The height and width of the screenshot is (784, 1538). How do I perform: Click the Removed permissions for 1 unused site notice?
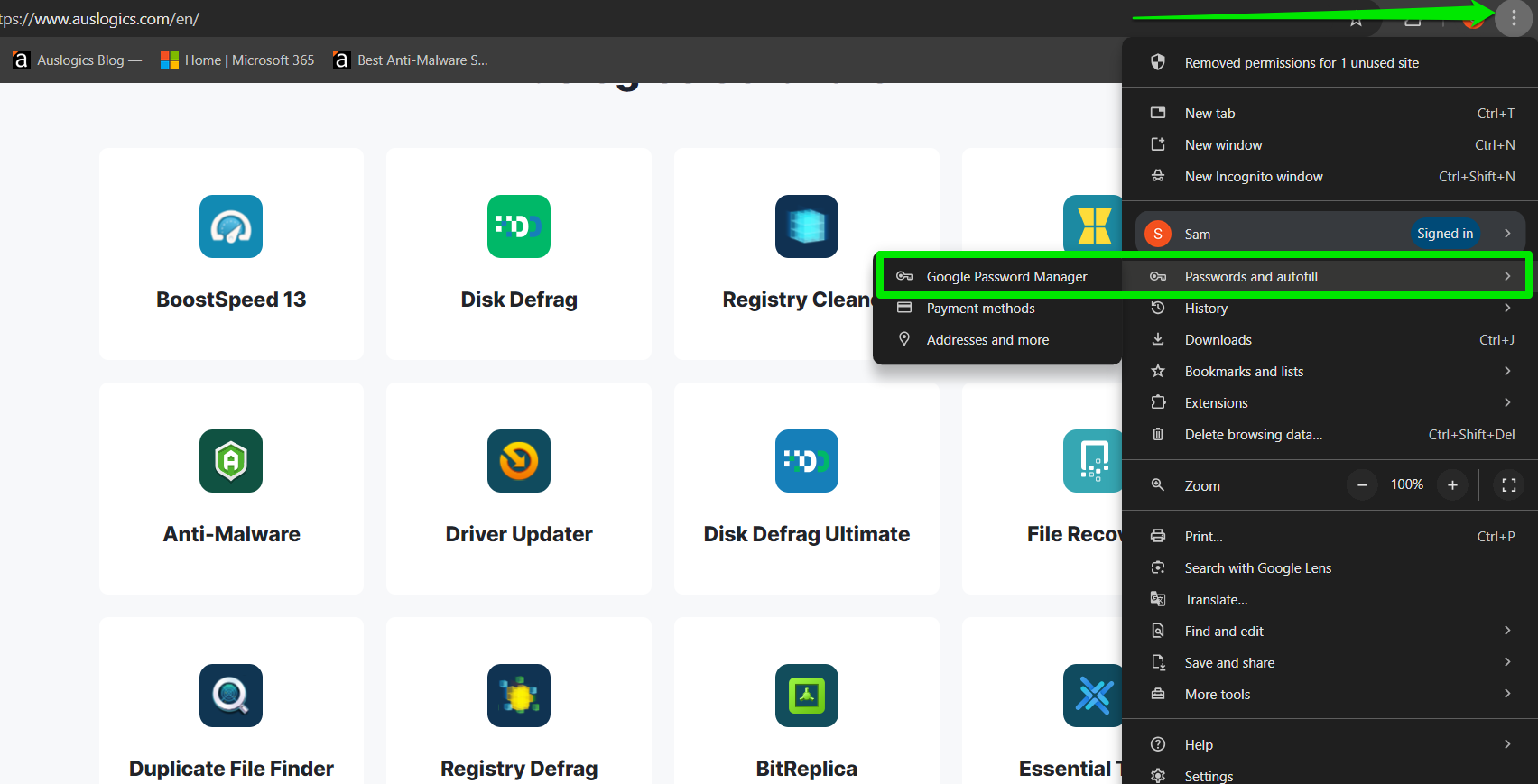click(x=1330, y=62)
